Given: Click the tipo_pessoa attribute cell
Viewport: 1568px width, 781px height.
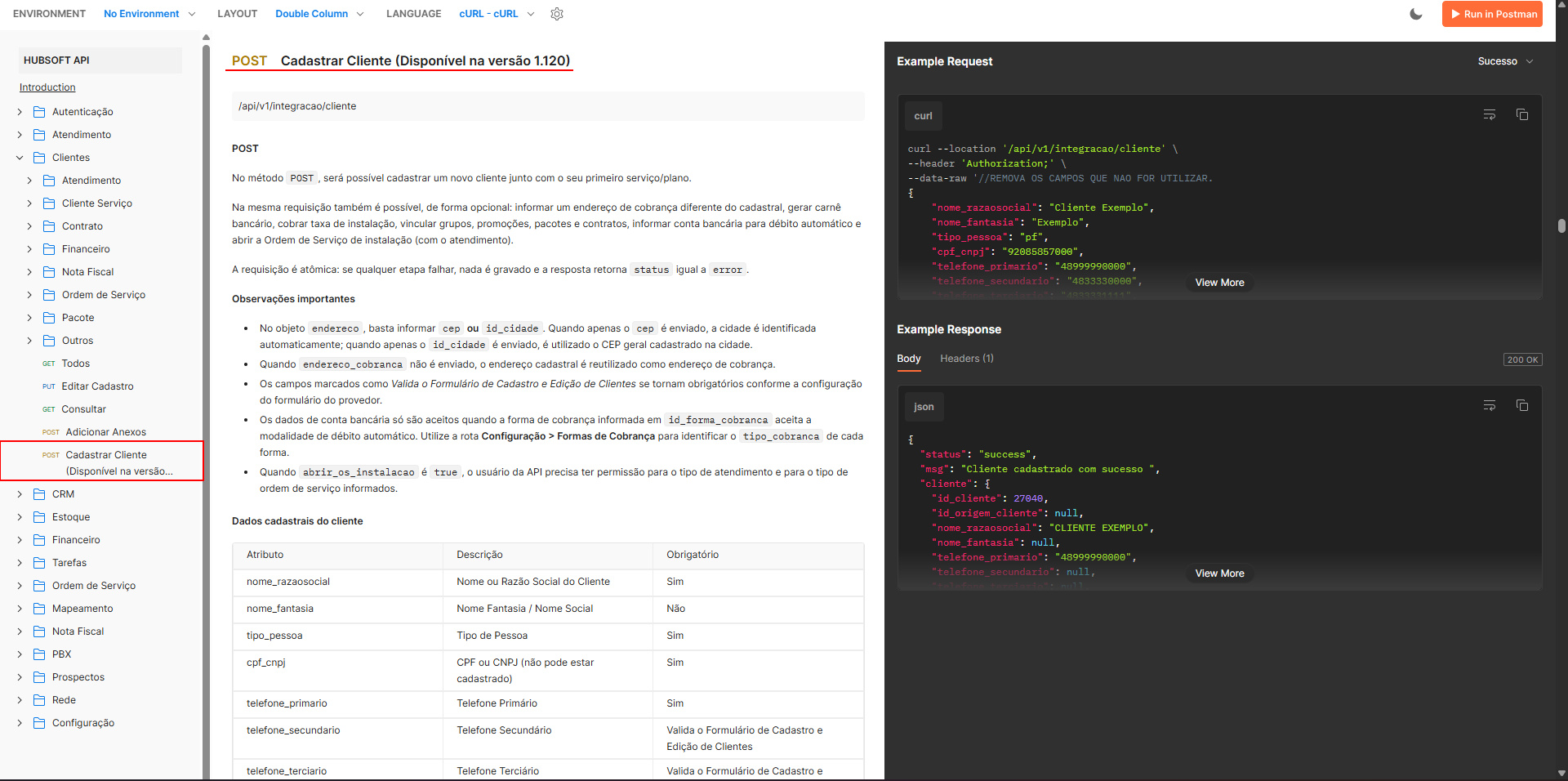Looking at the screenshot, I should tap(338, 636).
